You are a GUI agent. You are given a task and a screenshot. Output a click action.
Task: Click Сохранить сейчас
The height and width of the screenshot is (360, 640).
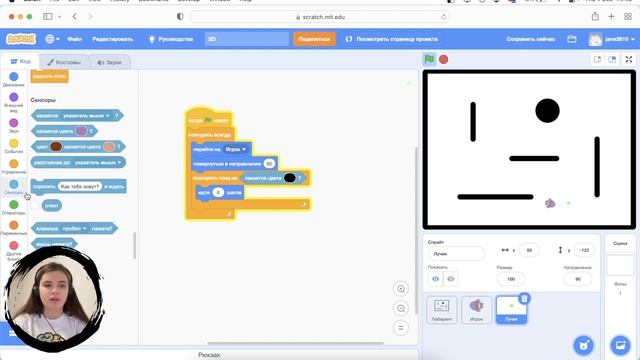click(531, 39)
